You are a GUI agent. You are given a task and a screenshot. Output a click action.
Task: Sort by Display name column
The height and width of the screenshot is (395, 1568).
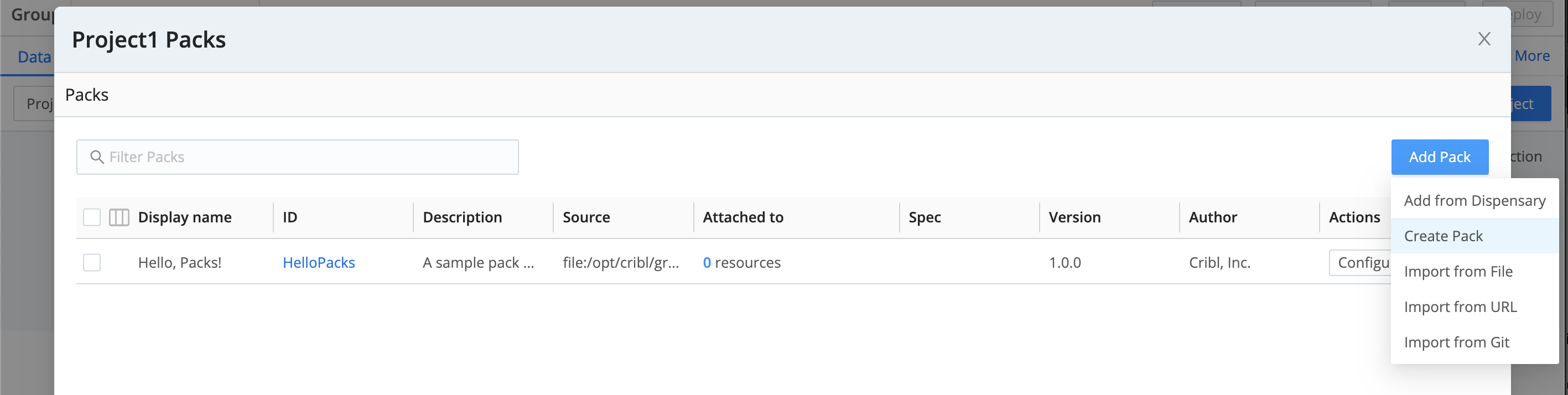pyautogui.click(x=184, y=217)
